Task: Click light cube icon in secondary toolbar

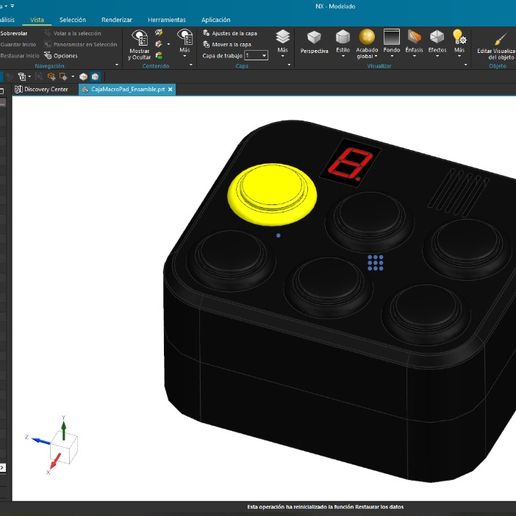Action: coord(83,77)
